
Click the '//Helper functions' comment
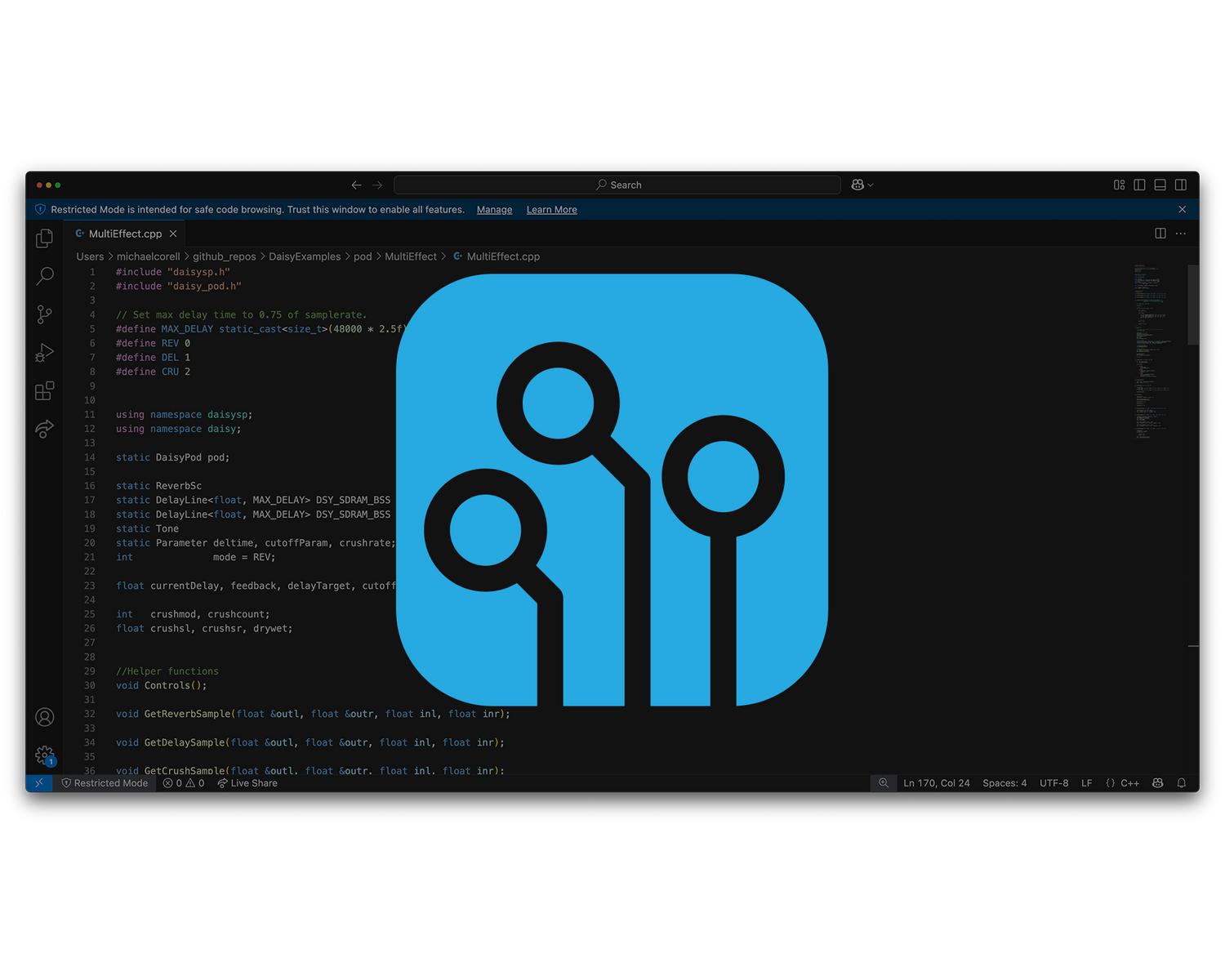[167, 671]
